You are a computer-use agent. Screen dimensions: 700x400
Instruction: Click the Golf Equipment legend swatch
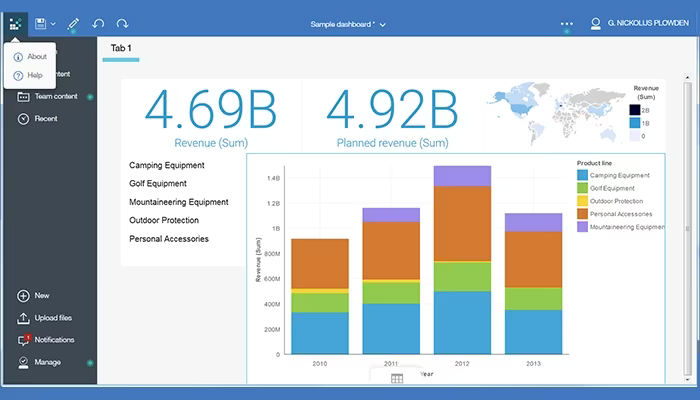(x=582, y=188)
